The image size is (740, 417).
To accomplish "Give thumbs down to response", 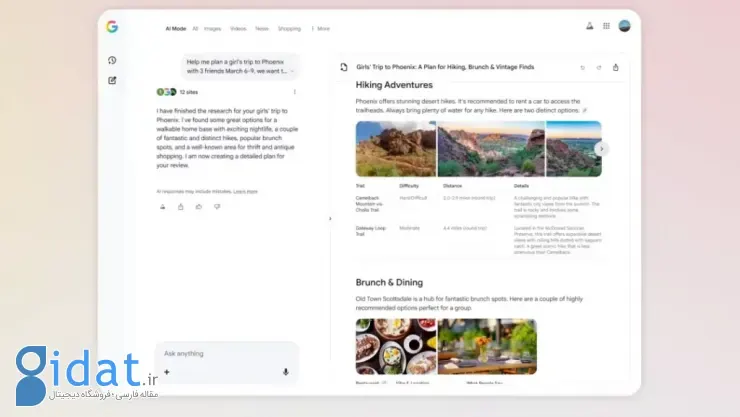I will 217,207.
